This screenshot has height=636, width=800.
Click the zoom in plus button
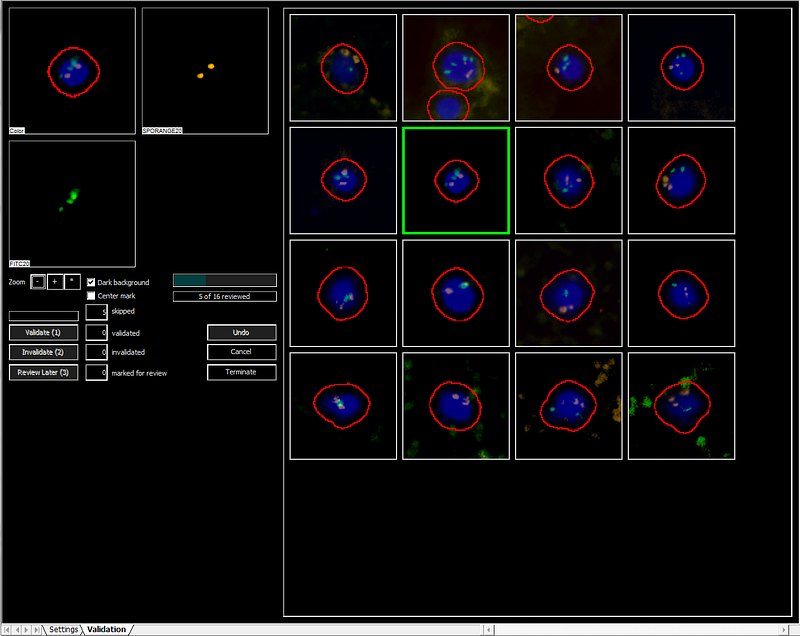pyautogui.click(x=55, y=283)
